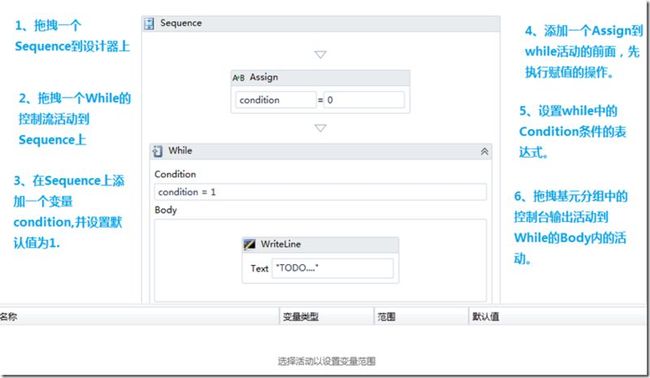Click the drop arrow above Assign
The image size is (650, 378).
[320, 54]
